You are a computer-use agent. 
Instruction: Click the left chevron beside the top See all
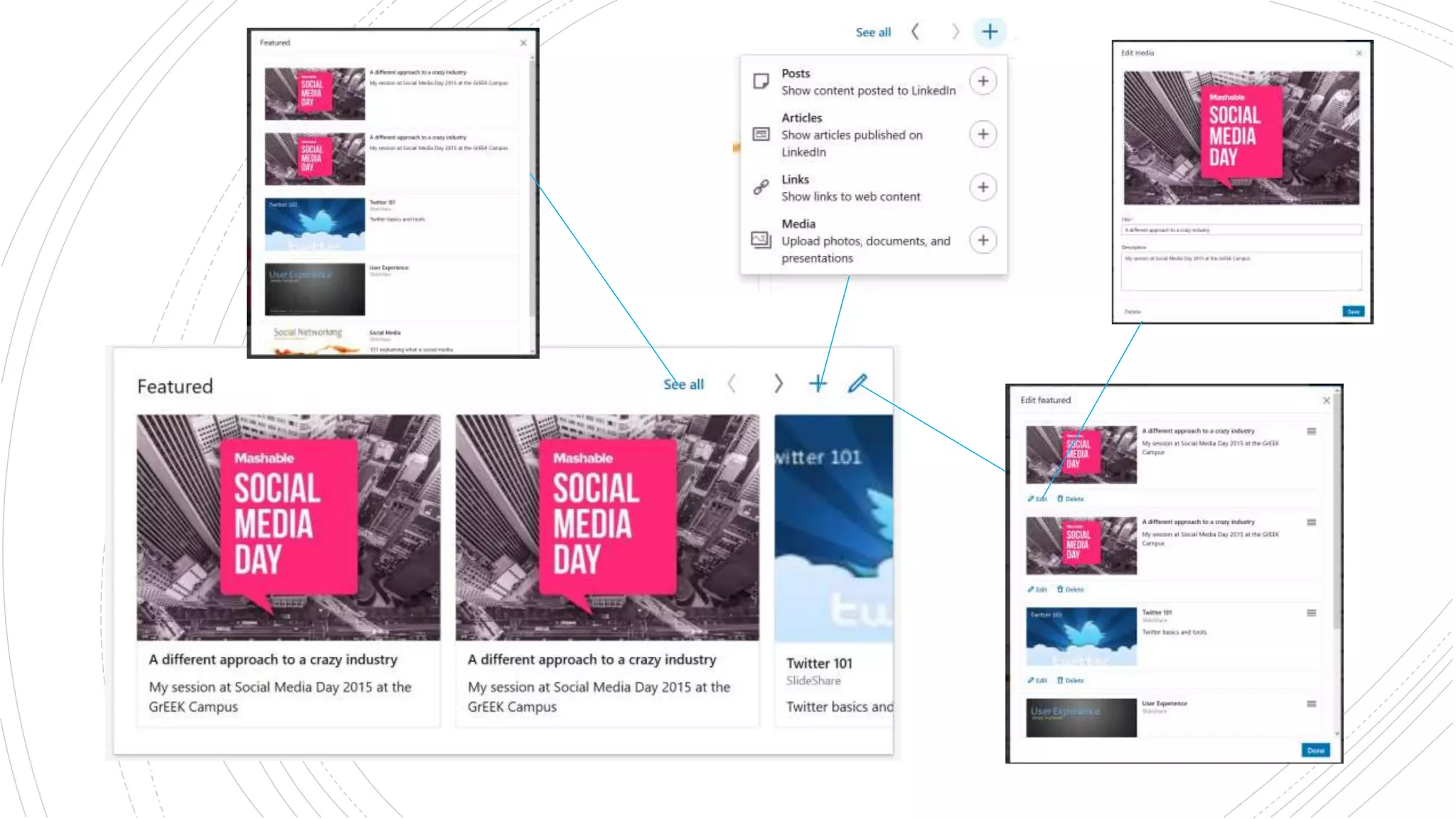coord(916,32)
